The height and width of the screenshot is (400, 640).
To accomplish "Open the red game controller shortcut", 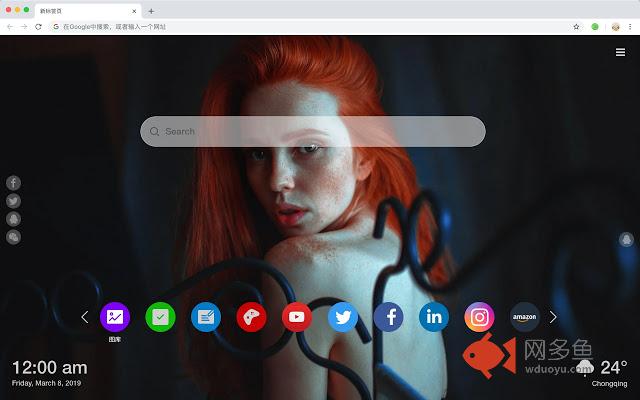I will point(251,317).
